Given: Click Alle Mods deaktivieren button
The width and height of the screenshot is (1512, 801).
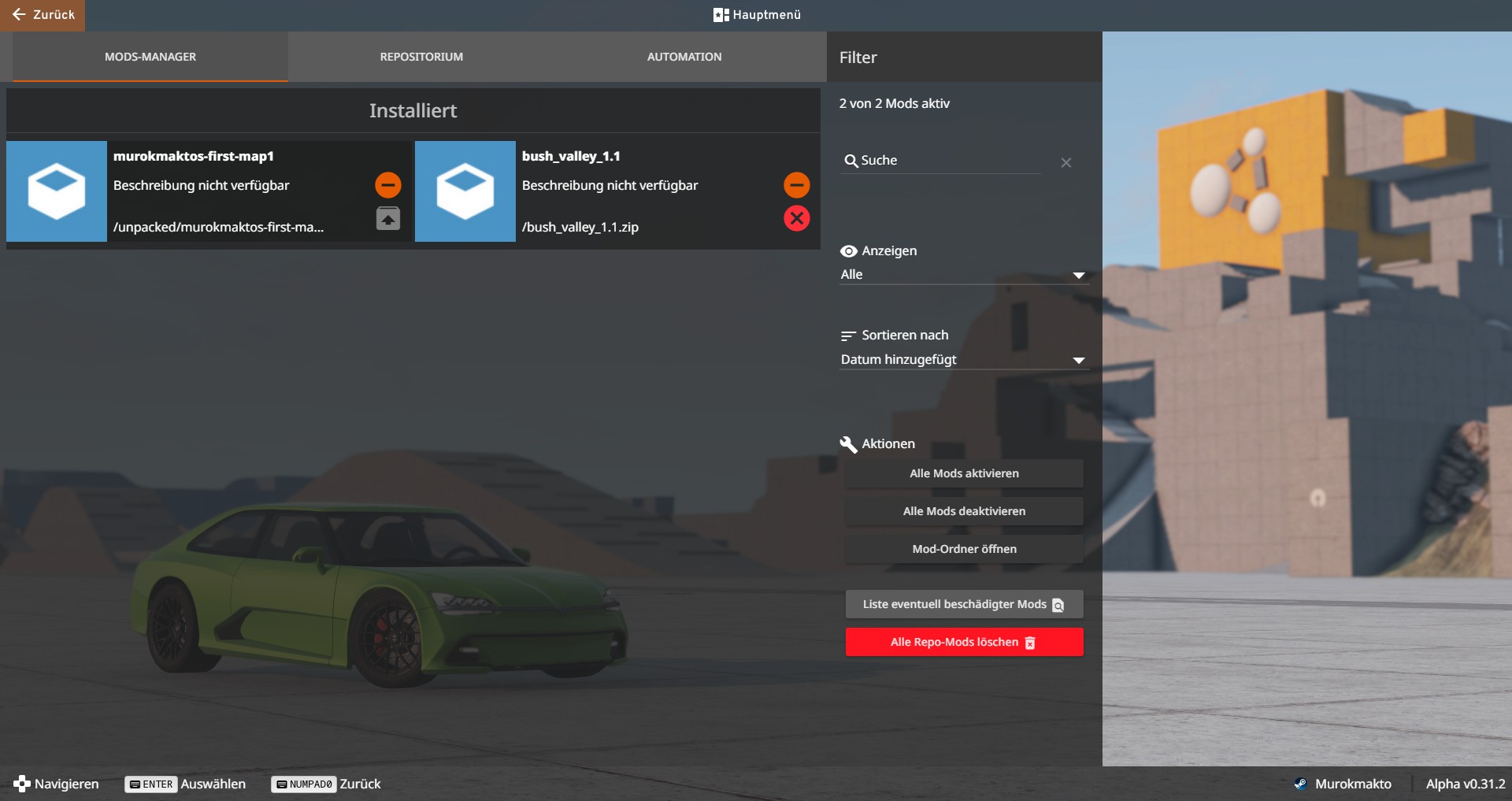Looking at the screenshot, I should pos(964,511).
